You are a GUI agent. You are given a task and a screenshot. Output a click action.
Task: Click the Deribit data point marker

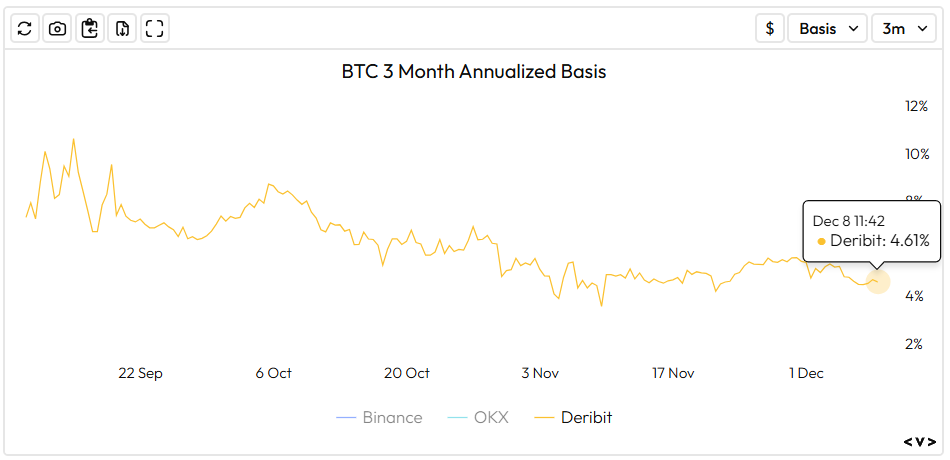click(877, 281)
